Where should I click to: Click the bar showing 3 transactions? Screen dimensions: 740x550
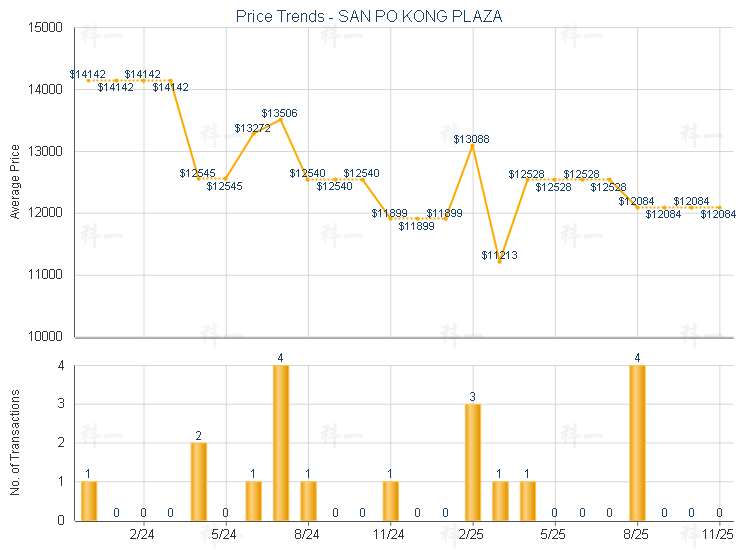473,462
